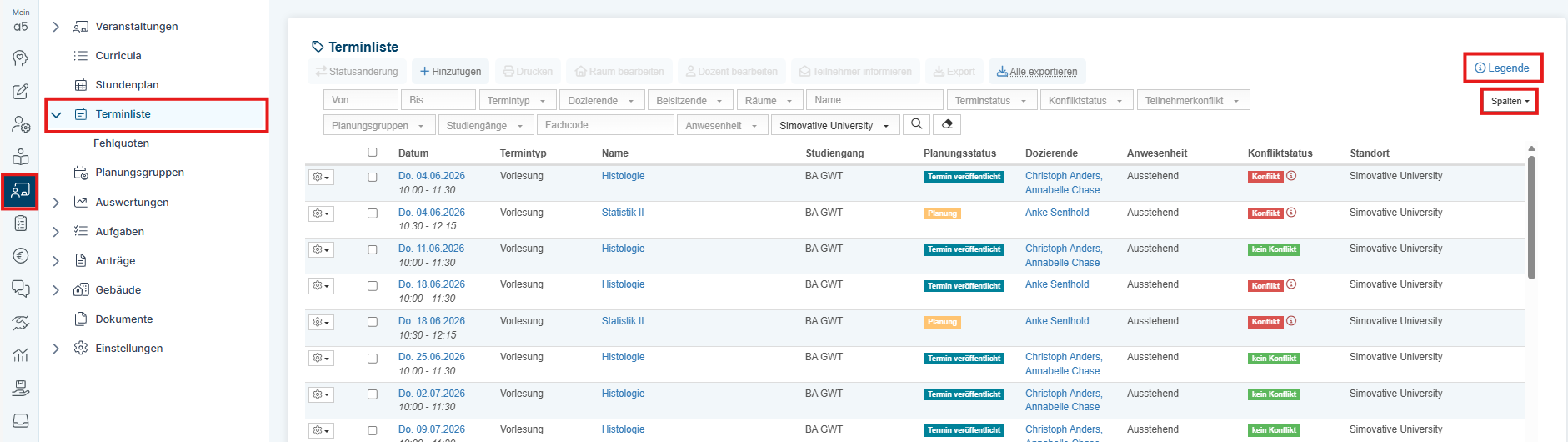This screenshot has height=442, width=1568.
Task: Open the chat bubbles icon in the left rail
Action: point(21,289)
